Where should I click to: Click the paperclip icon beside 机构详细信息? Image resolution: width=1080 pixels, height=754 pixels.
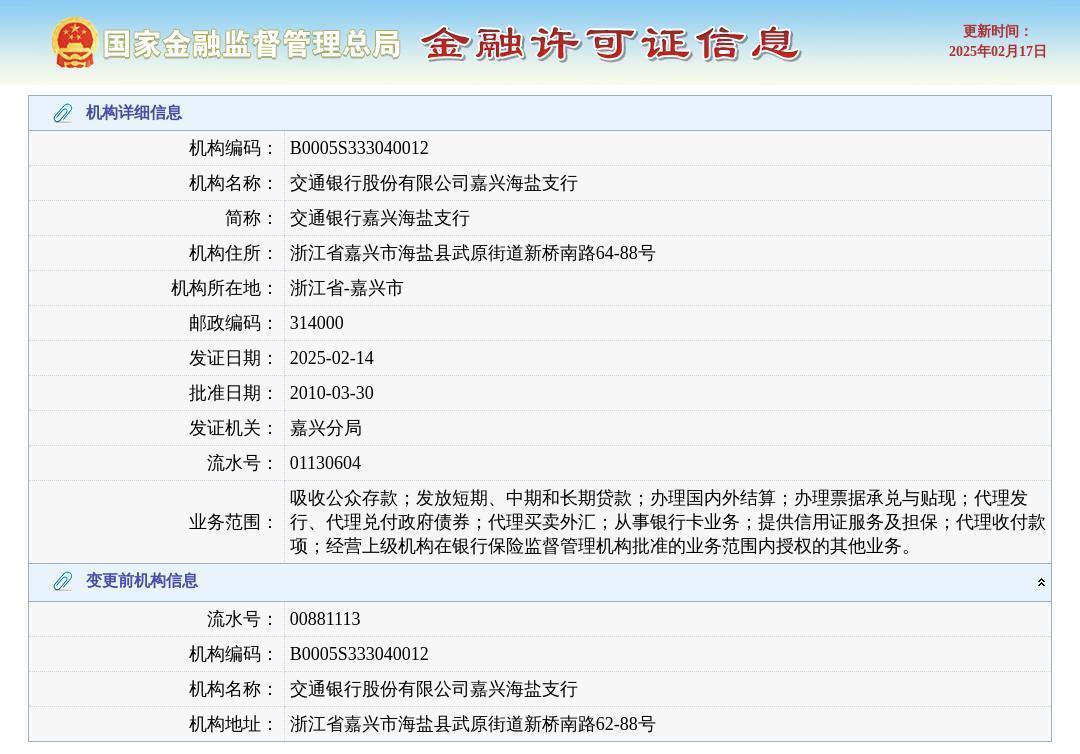64,113
